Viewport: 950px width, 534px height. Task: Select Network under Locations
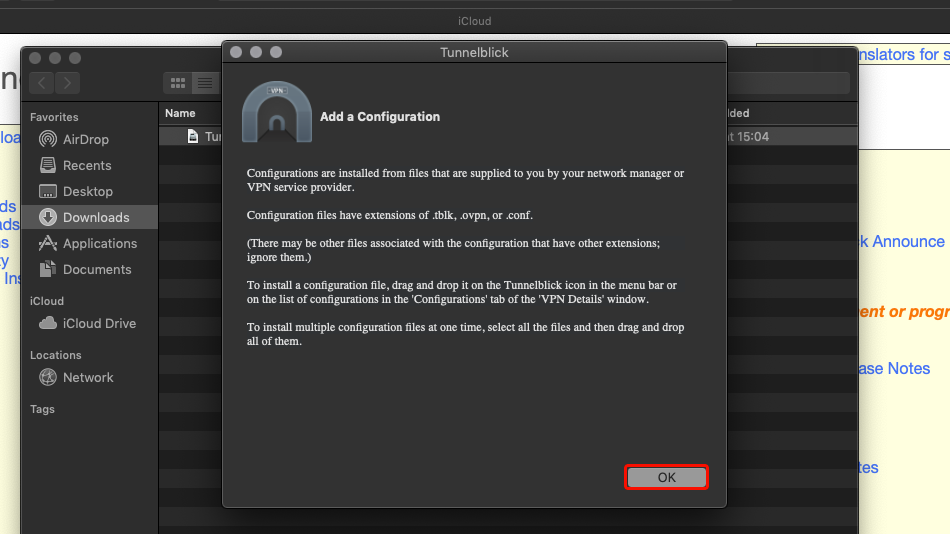point(88,377)
